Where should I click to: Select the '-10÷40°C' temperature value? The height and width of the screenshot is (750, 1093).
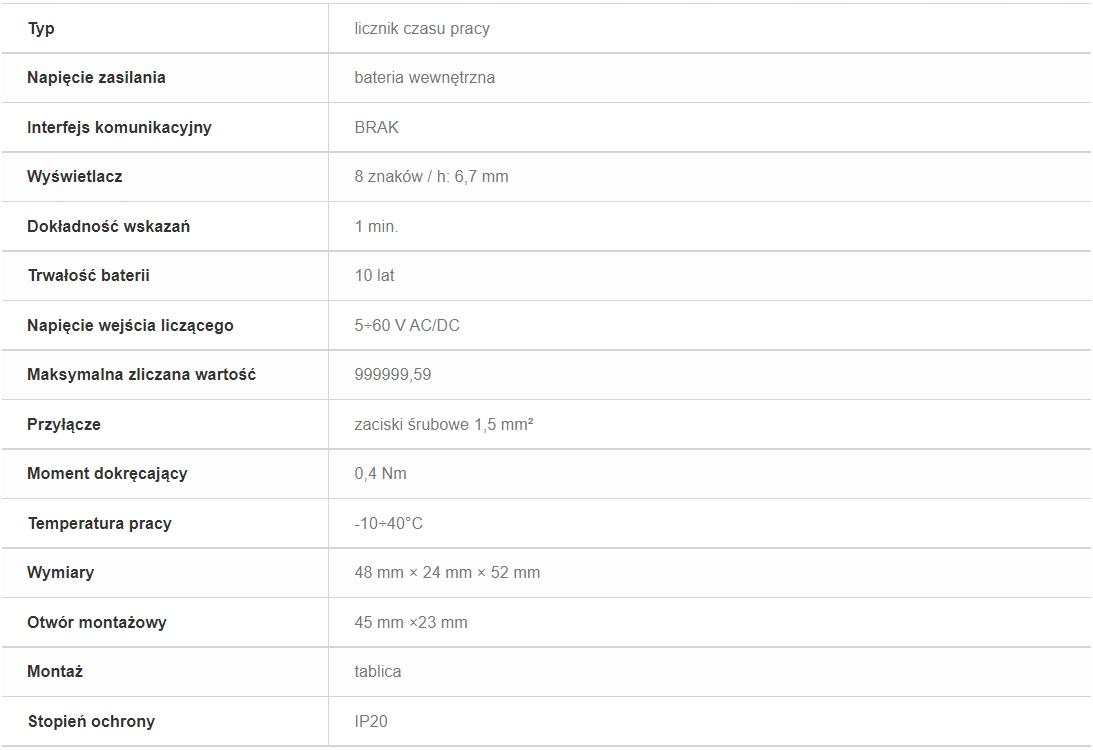[x=388, y=523]
